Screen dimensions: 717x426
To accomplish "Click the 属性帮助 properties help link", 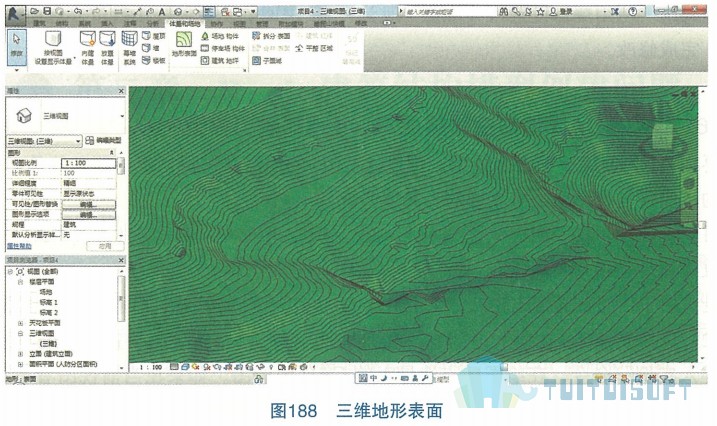I will [x=19, y=246].
